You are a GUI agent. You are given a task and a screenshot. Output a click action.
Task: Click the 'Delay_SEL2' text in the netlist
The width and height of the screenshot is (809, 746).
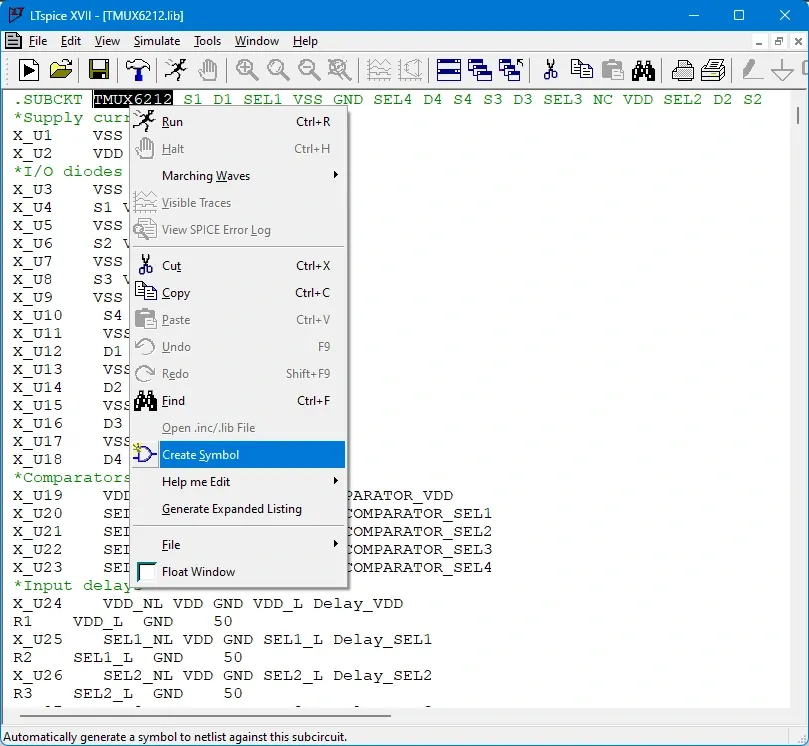(x=382, y=675)
